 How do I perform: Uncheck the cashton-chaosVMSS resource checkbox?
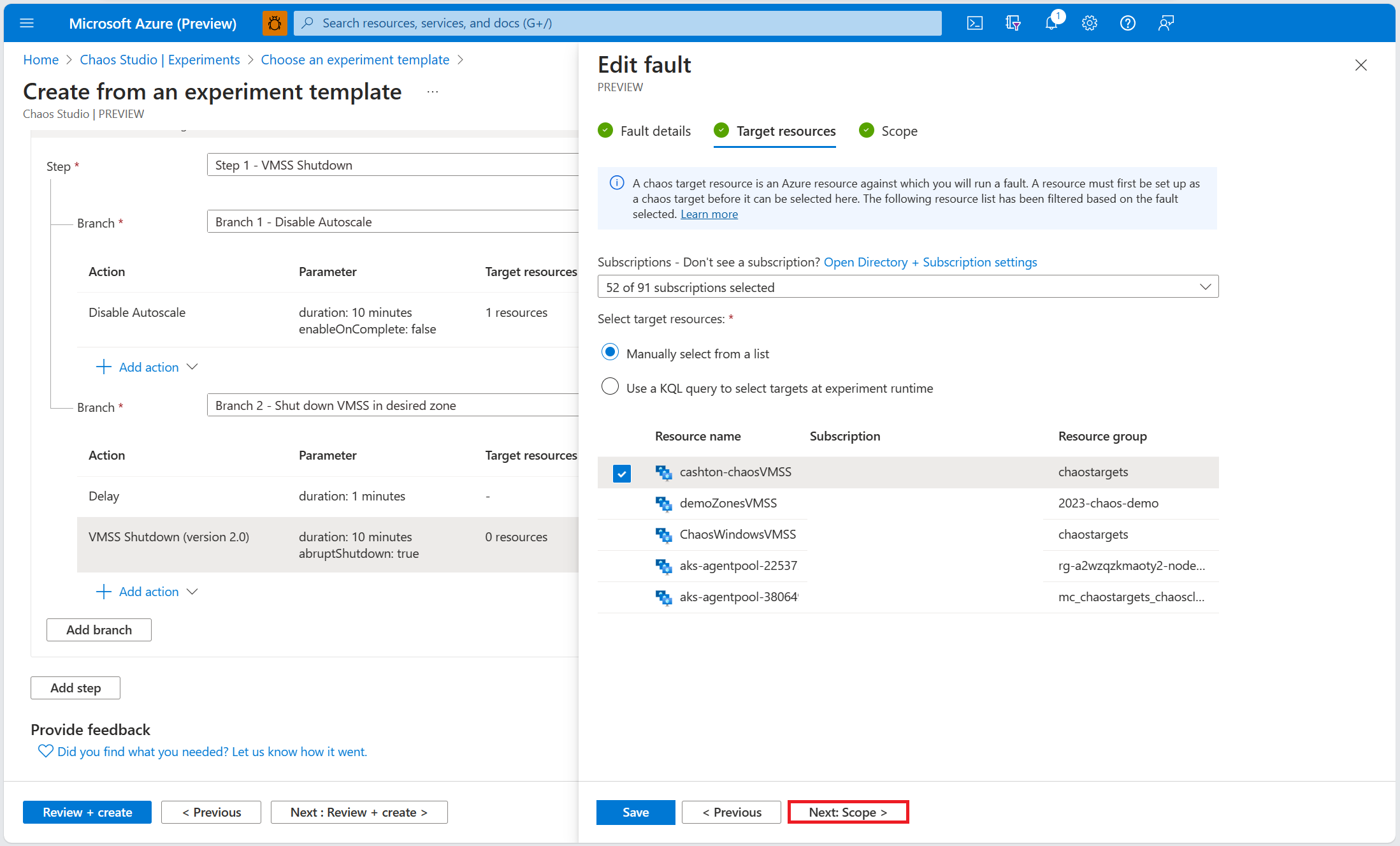tap(621, 473)
